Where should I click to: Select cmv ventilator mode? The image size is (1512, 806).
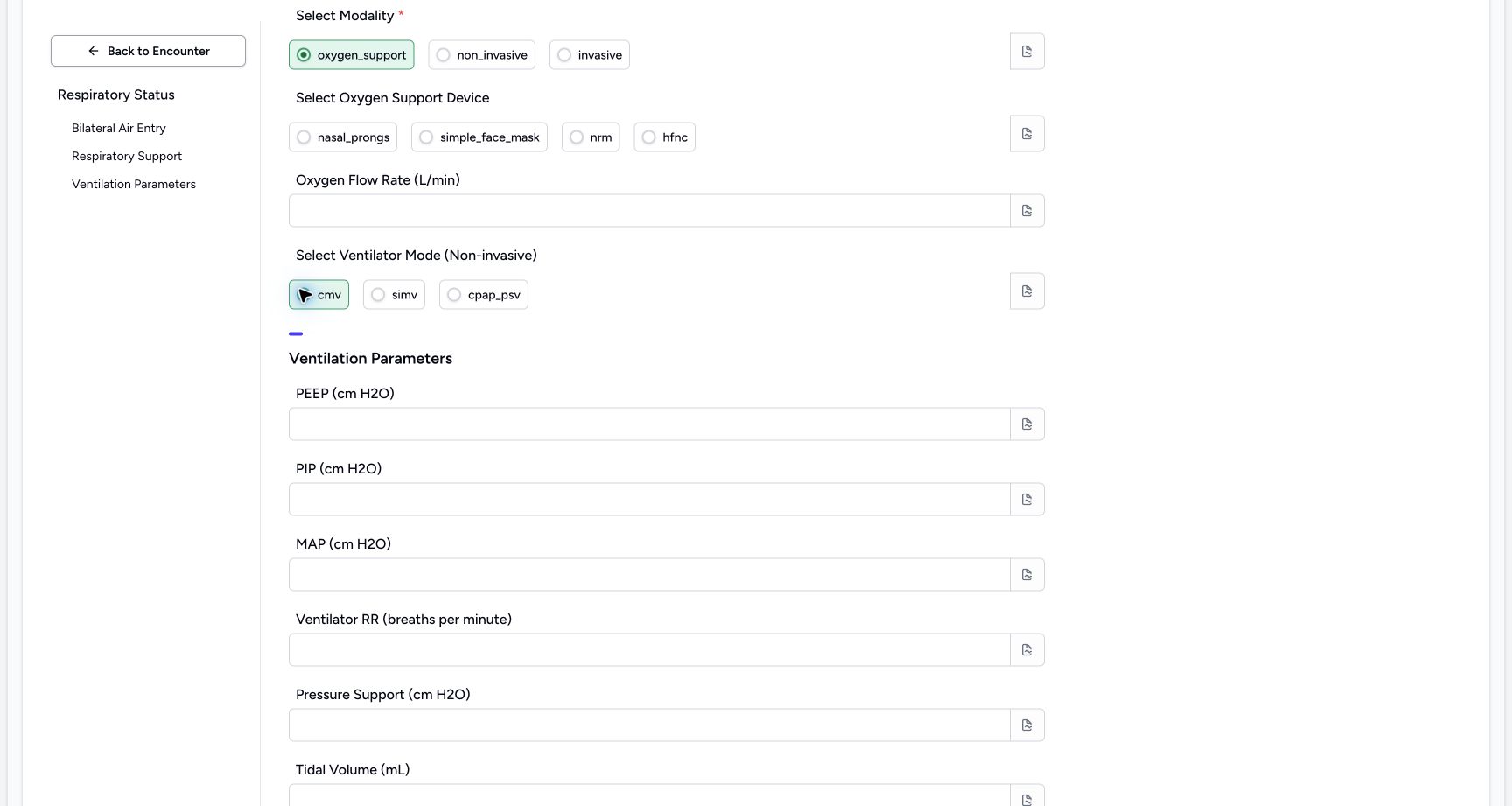tap(319, 295)
